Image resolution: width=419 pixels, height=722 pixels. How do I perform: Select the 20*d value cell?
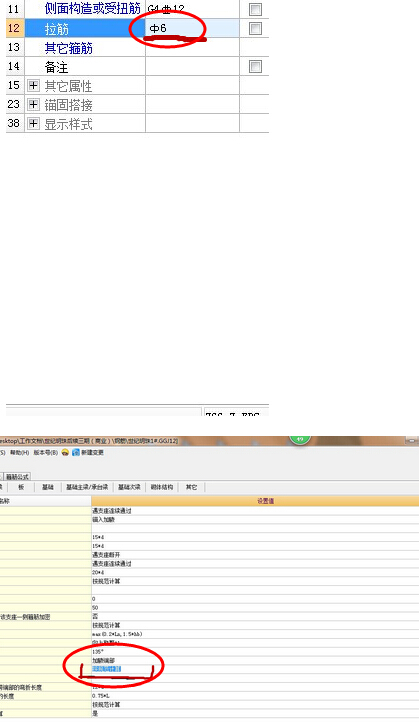coord(255,572)
